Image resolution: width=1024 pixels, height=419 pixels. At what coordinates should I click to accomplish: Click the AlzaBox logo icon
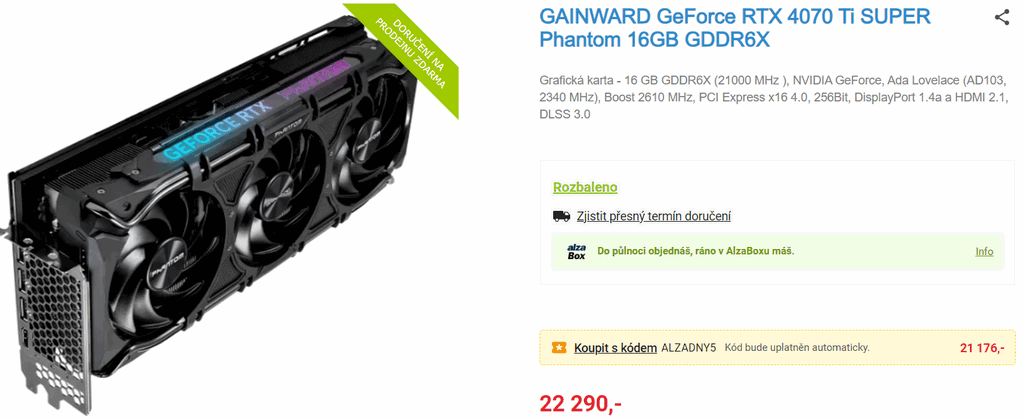pyautogui.click(x=576, y=251)
